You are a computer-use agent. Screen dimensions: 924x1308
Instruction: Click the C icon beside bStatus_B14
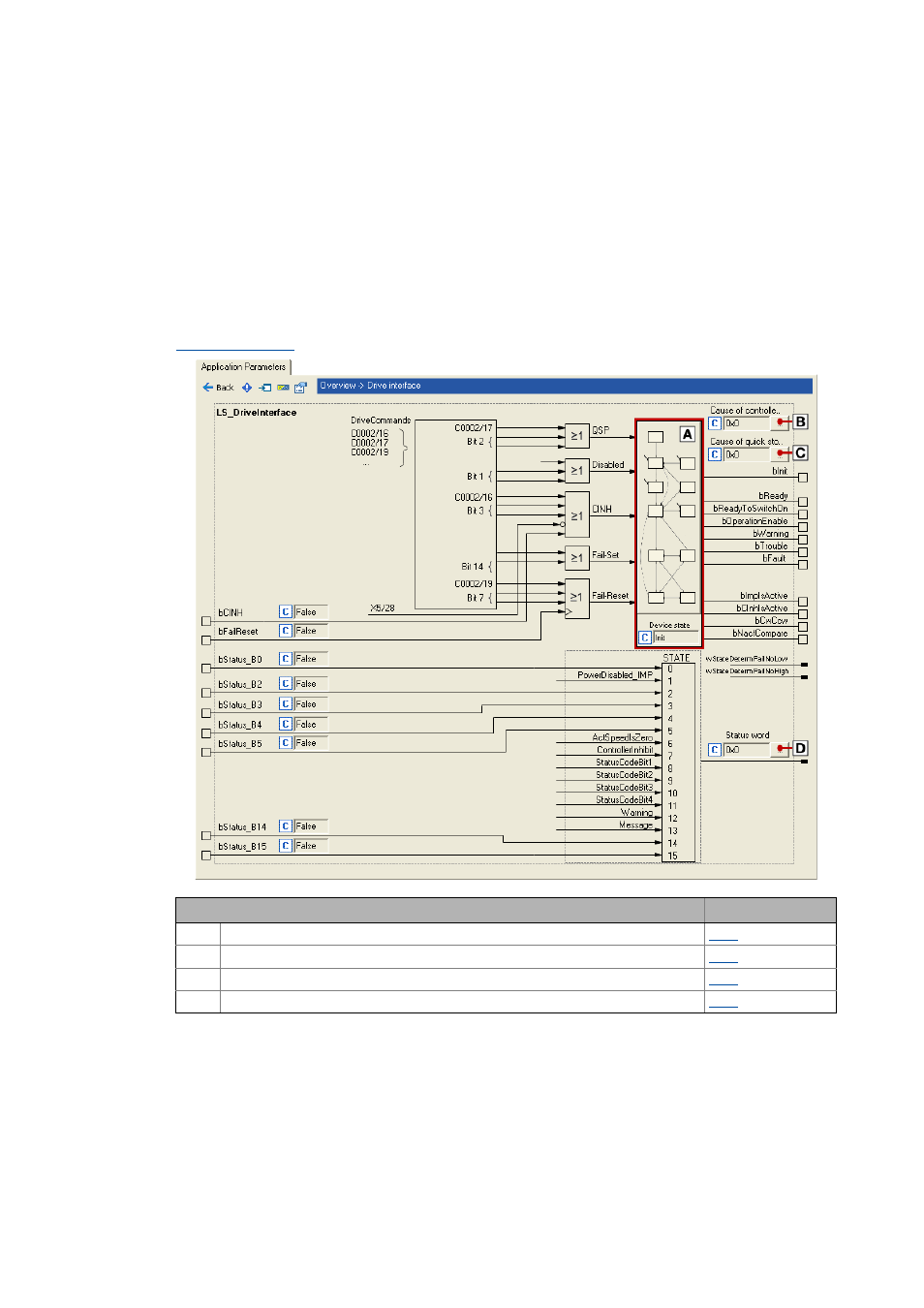tap(286, 826)
